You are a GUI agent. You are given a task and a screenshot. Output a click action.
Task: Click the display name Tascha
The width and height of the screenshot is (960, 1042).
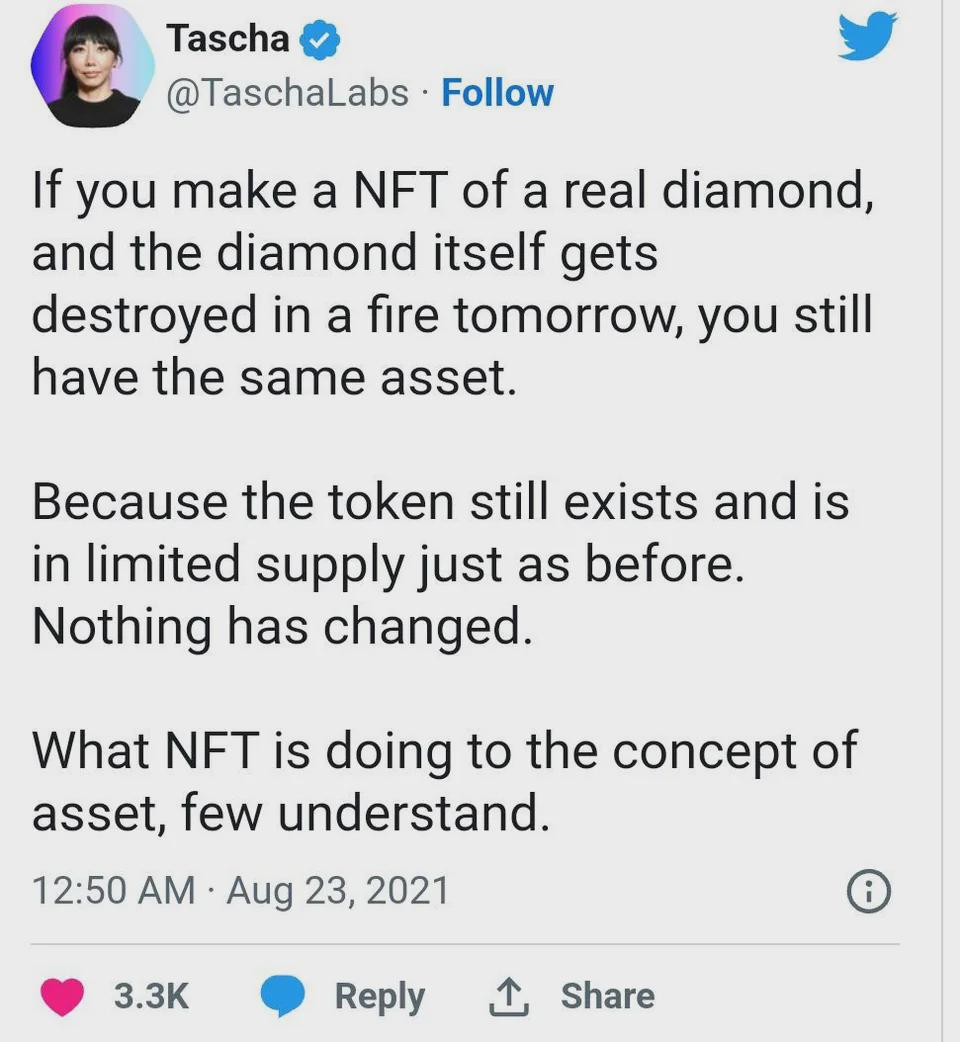pos(228,39)
